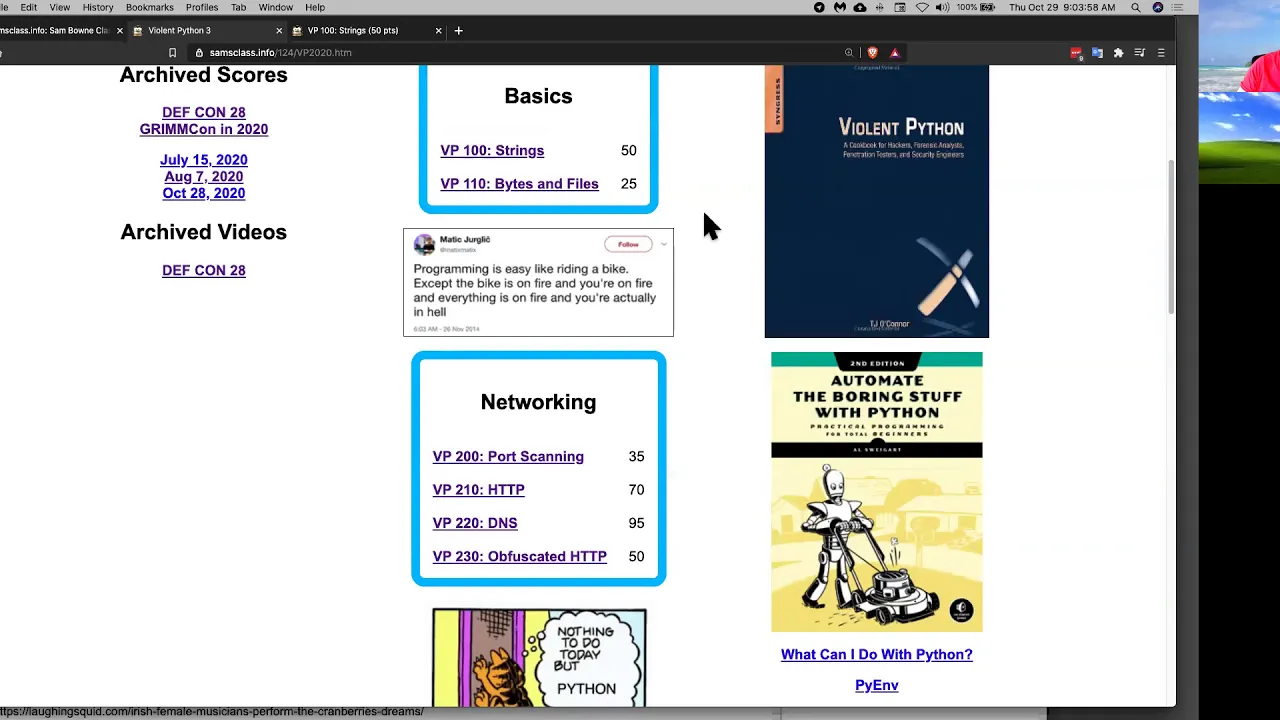The height and width of the screenshot is (720, 1280).
Task: Close the VP 100: Strings tab
Action: pos(438,30)
